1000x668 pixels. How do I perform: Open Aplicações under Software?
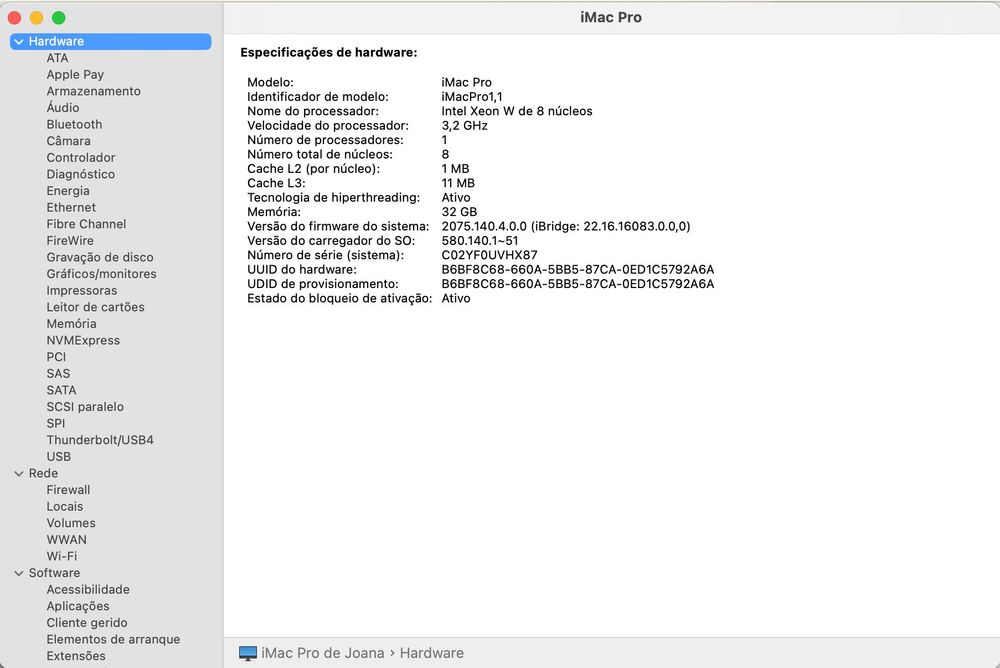coord(78,606)
